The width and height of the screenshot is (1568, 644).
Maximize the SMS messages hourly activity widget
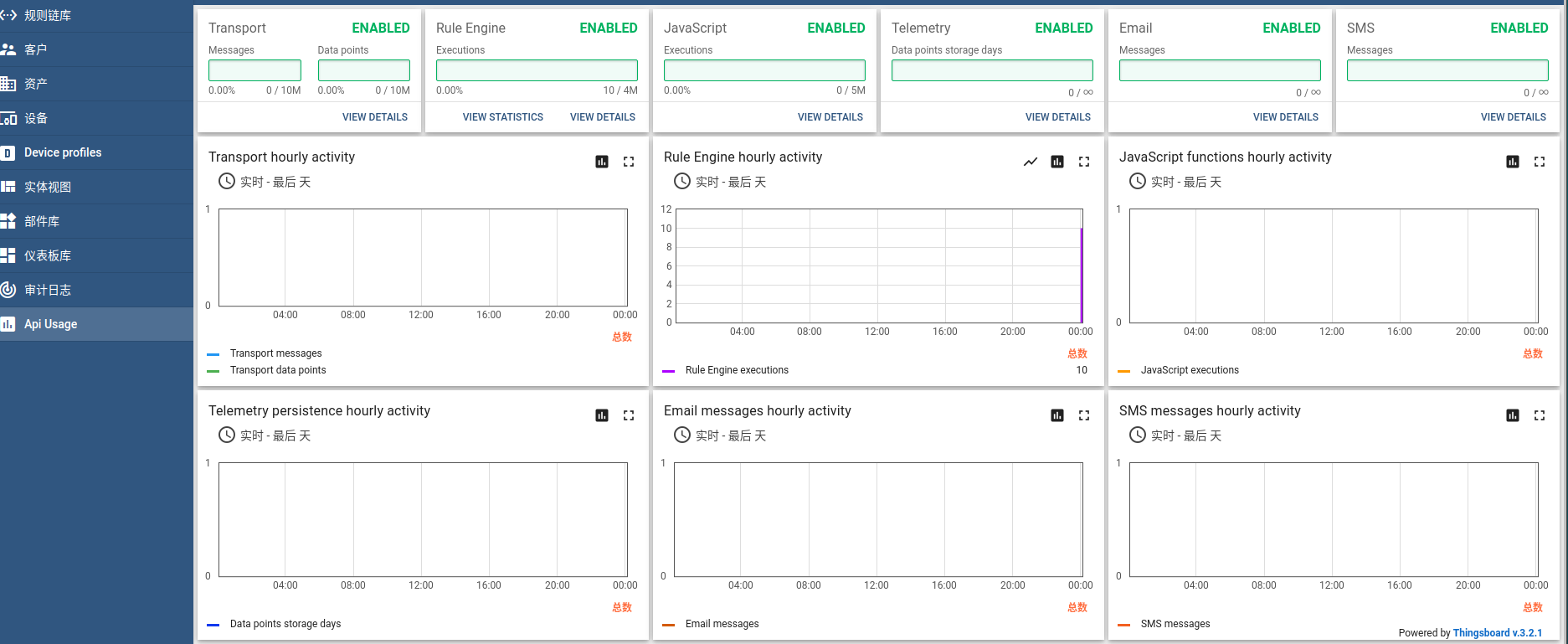pos(1540,415)
